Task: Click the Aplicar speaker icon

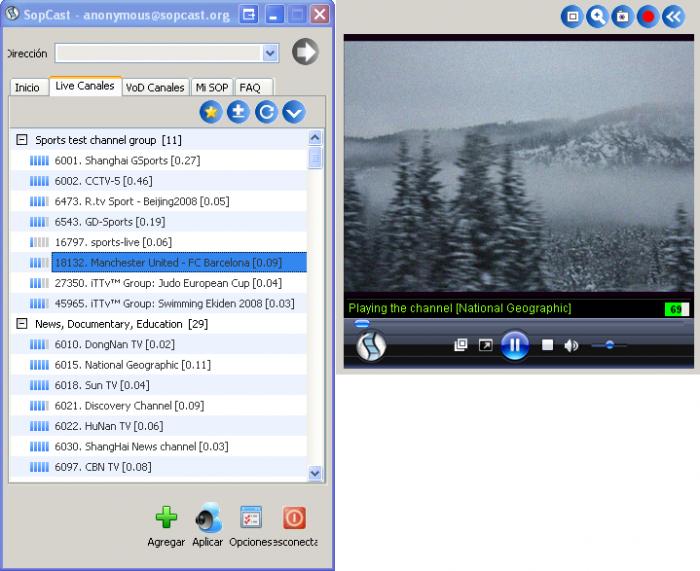Action: [208, 518]
